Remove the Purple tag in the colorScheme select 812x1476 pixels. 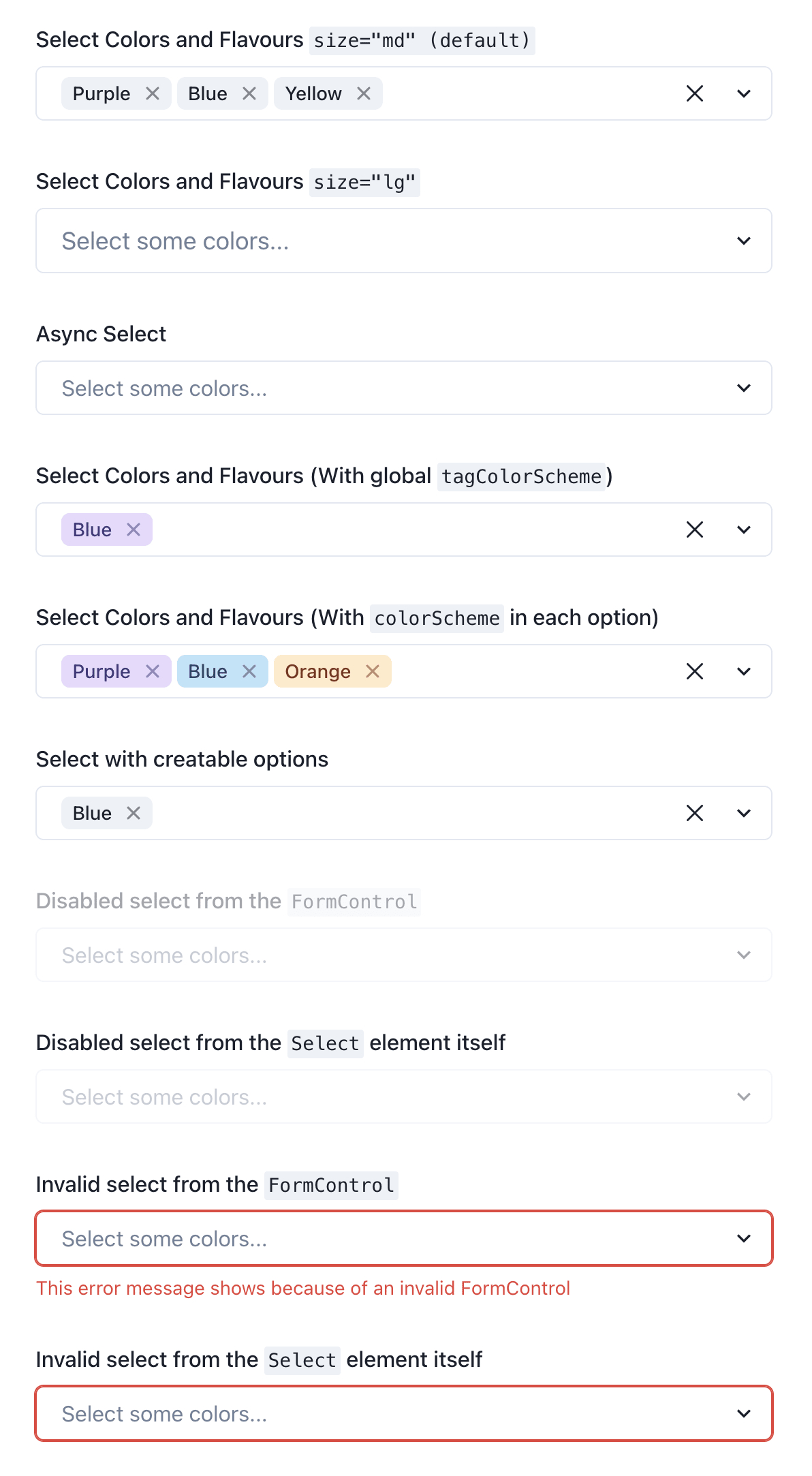(153, 671)
